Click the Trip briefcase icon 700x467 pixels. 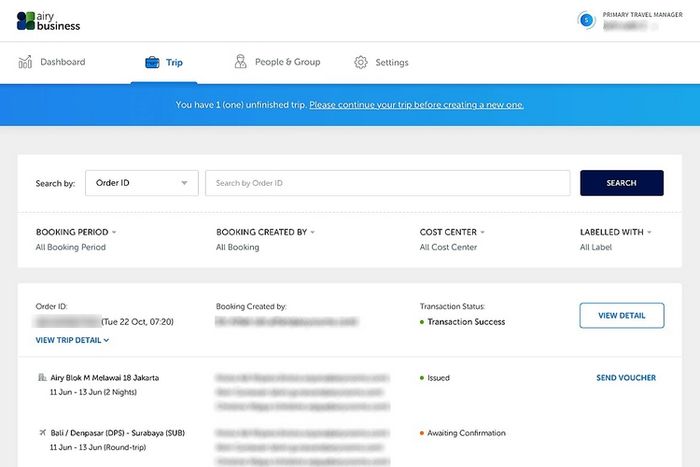tap(152, 62)
